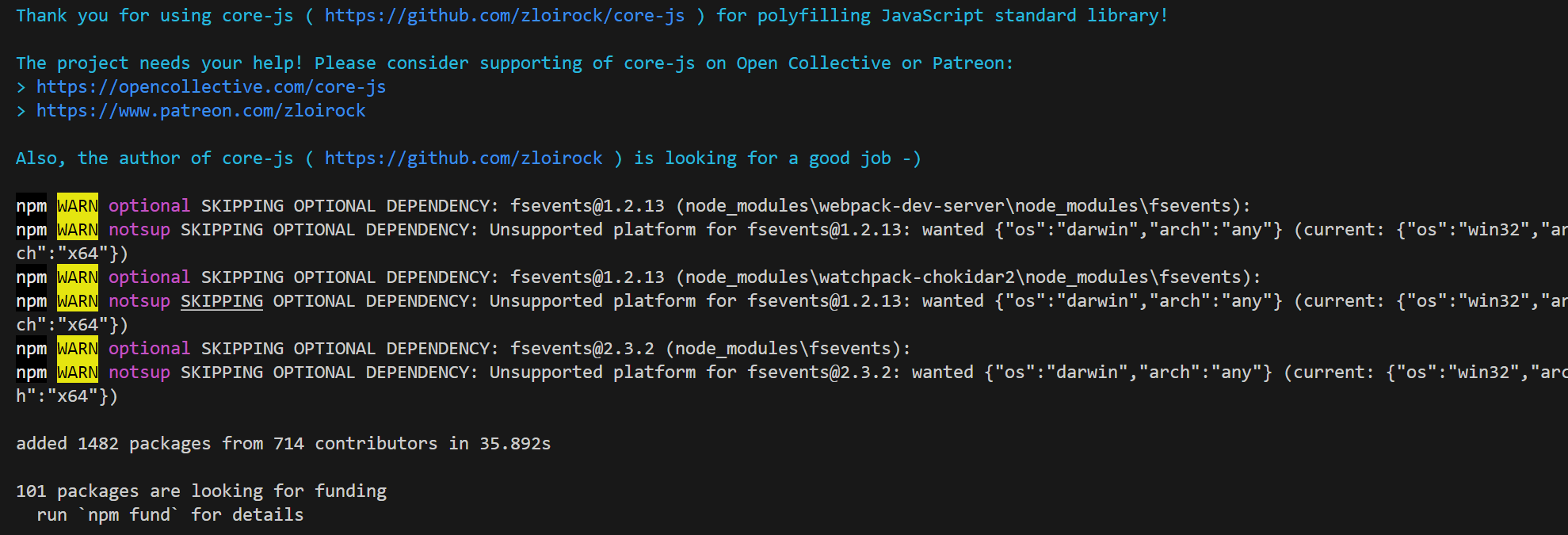The width and height of the screenshot is (1568, 535).
Task: Click '101 packages are looking for funding'
Action: point(201,491)
